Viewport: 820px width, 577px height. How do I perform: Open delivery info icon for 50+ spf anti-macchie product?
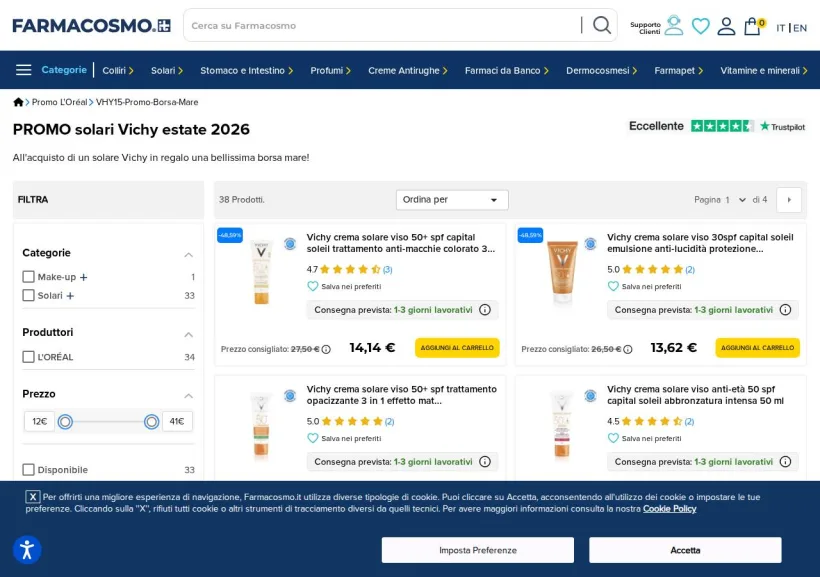(485, 310)
